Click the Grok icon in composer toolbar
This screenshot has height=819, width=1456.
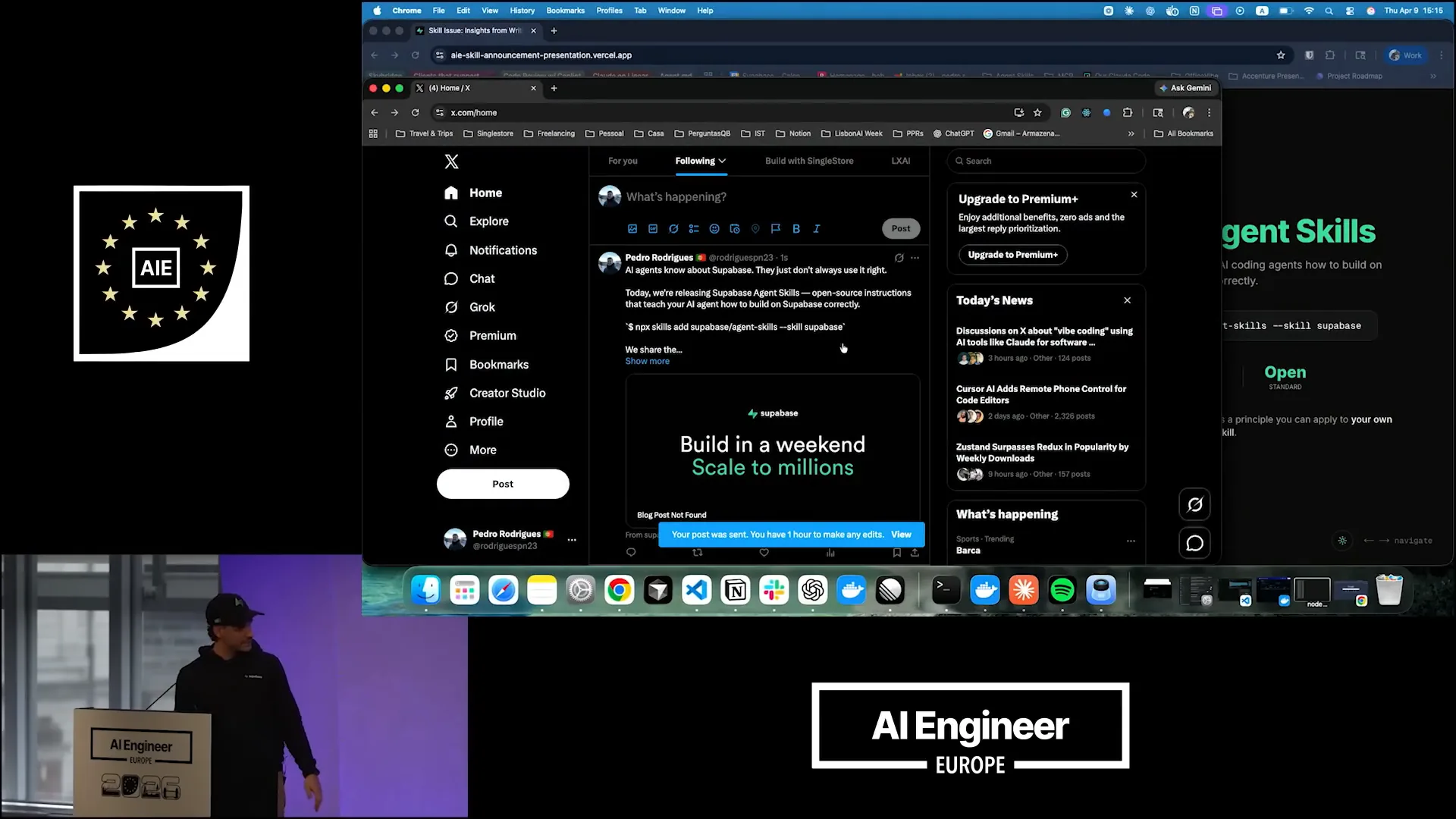coord(673,228)
